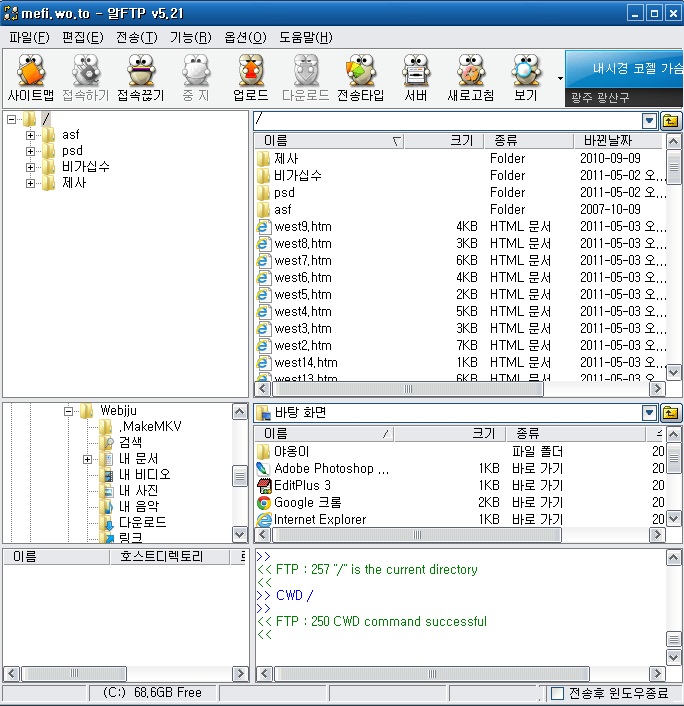This screenshot has height=706, width=684.
Task: Click the 보기 view icon
Action: coord(525,78)
